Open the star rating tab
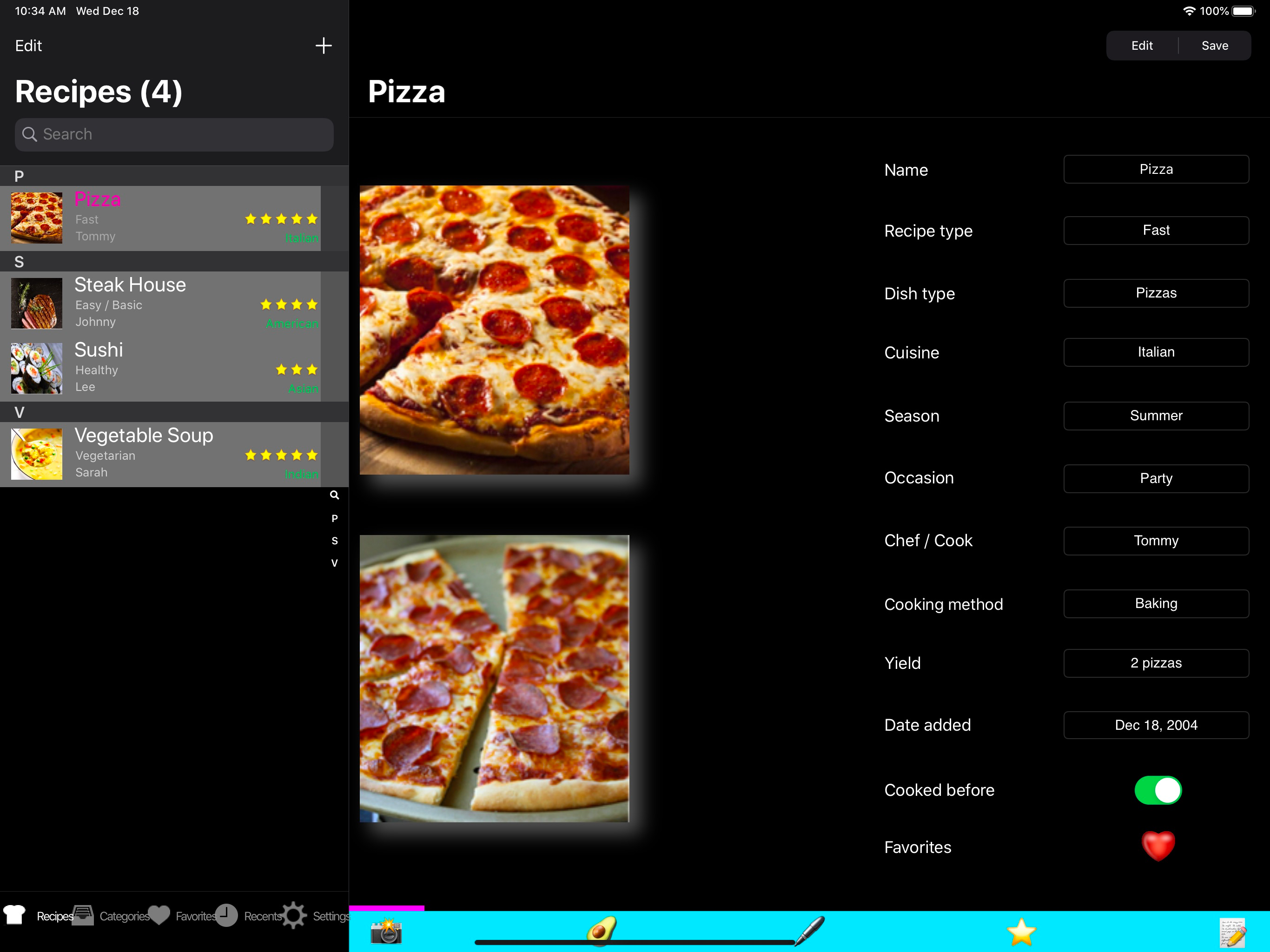 coord(1021,932)
